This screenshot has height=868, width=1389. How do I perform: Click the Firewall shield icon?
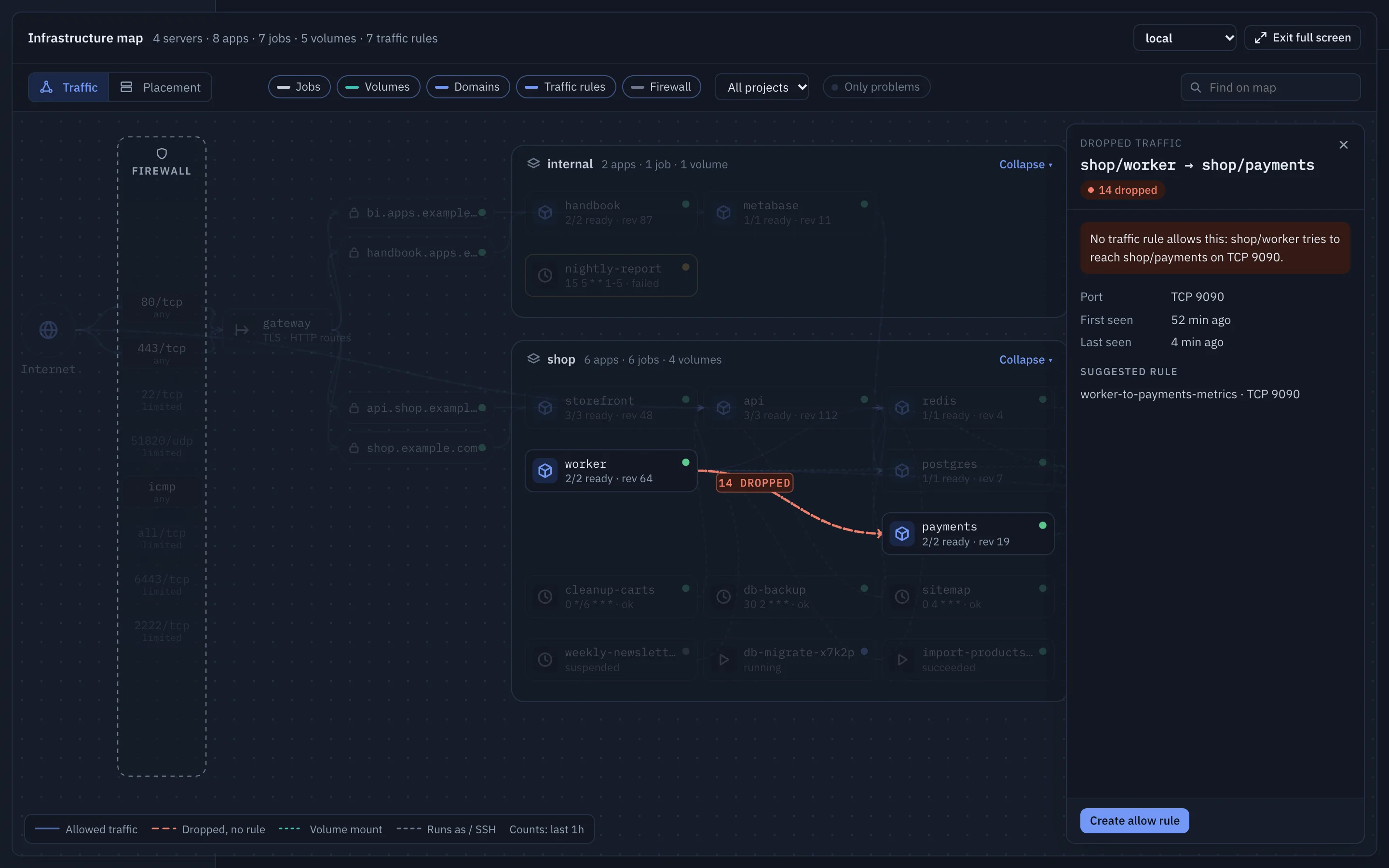pos(162,153)
